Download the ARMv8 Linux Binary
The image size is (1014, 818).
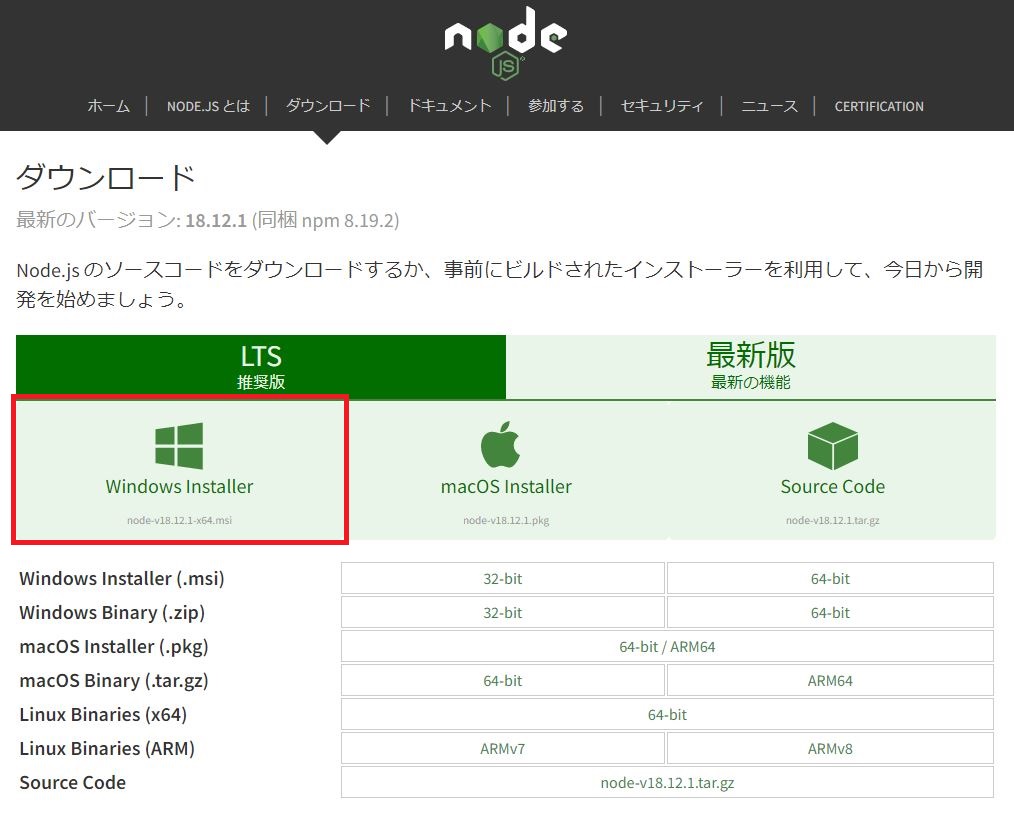click(830, 748)
